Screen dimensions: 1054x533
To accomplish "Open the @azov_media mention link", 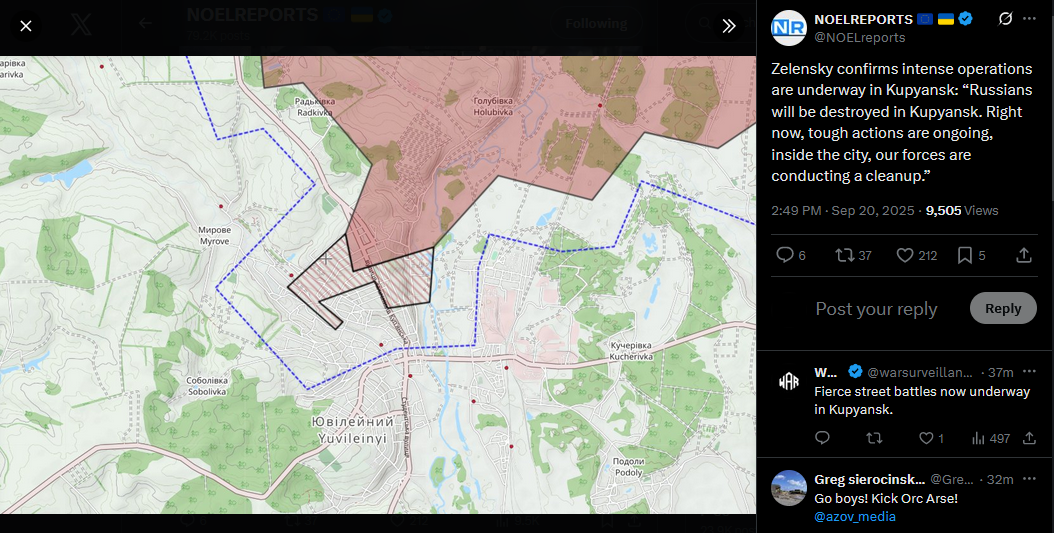I will (x=855, y=517).
